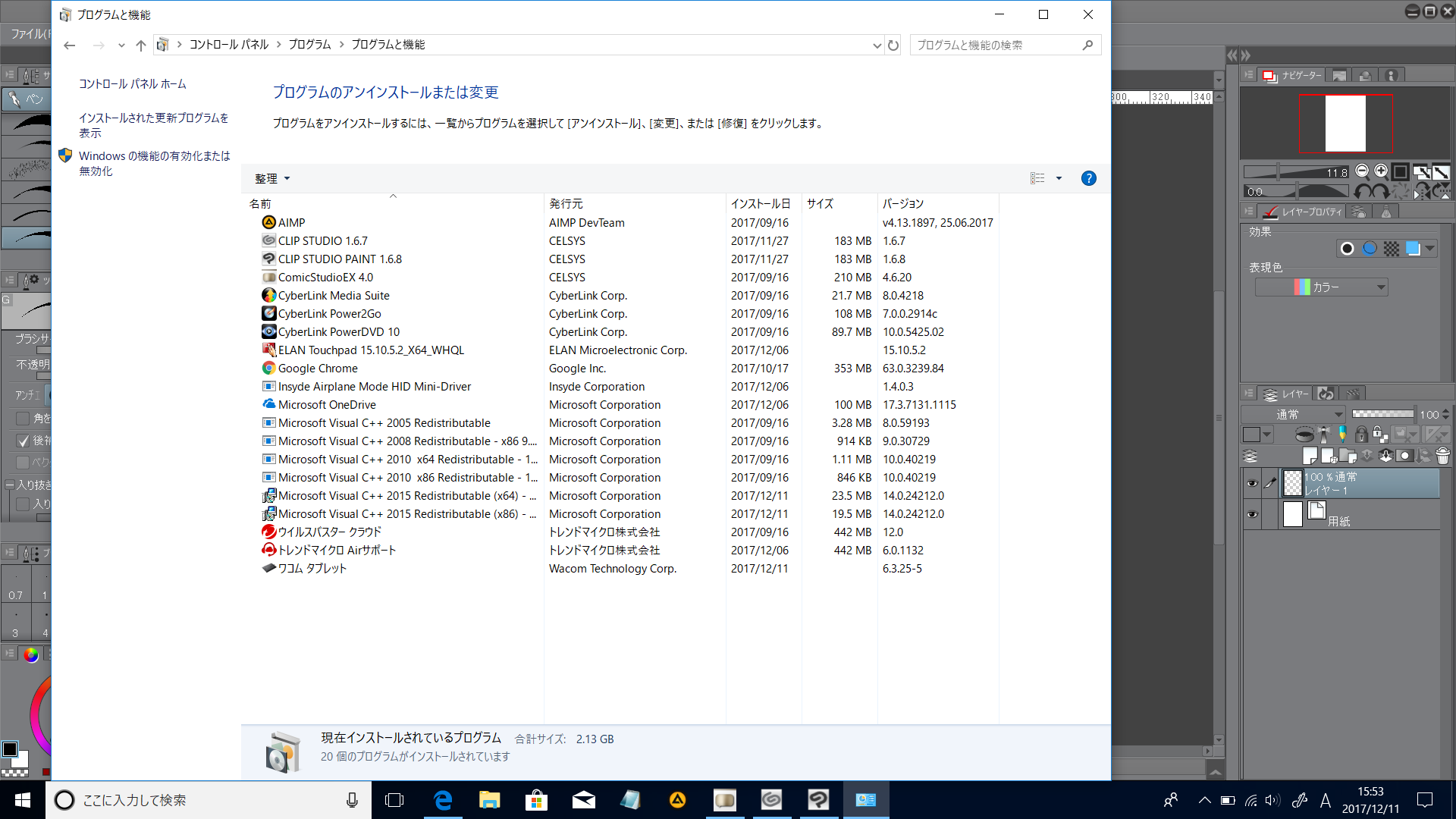Open the help question mark icon
This screenshot has height=819, width=1456.
(x=1088, y=178)
